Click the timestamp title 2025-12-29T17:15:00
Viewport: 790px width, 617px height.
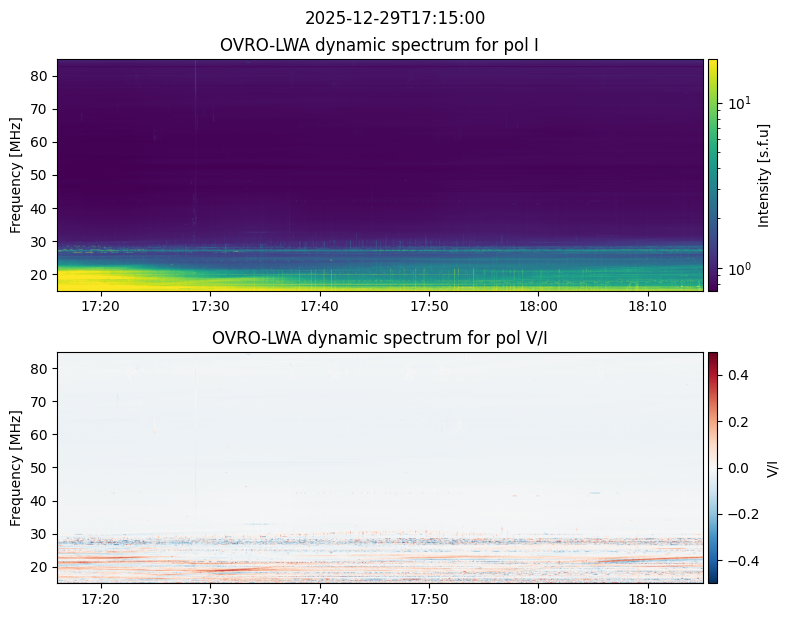[x=394, y=18]
